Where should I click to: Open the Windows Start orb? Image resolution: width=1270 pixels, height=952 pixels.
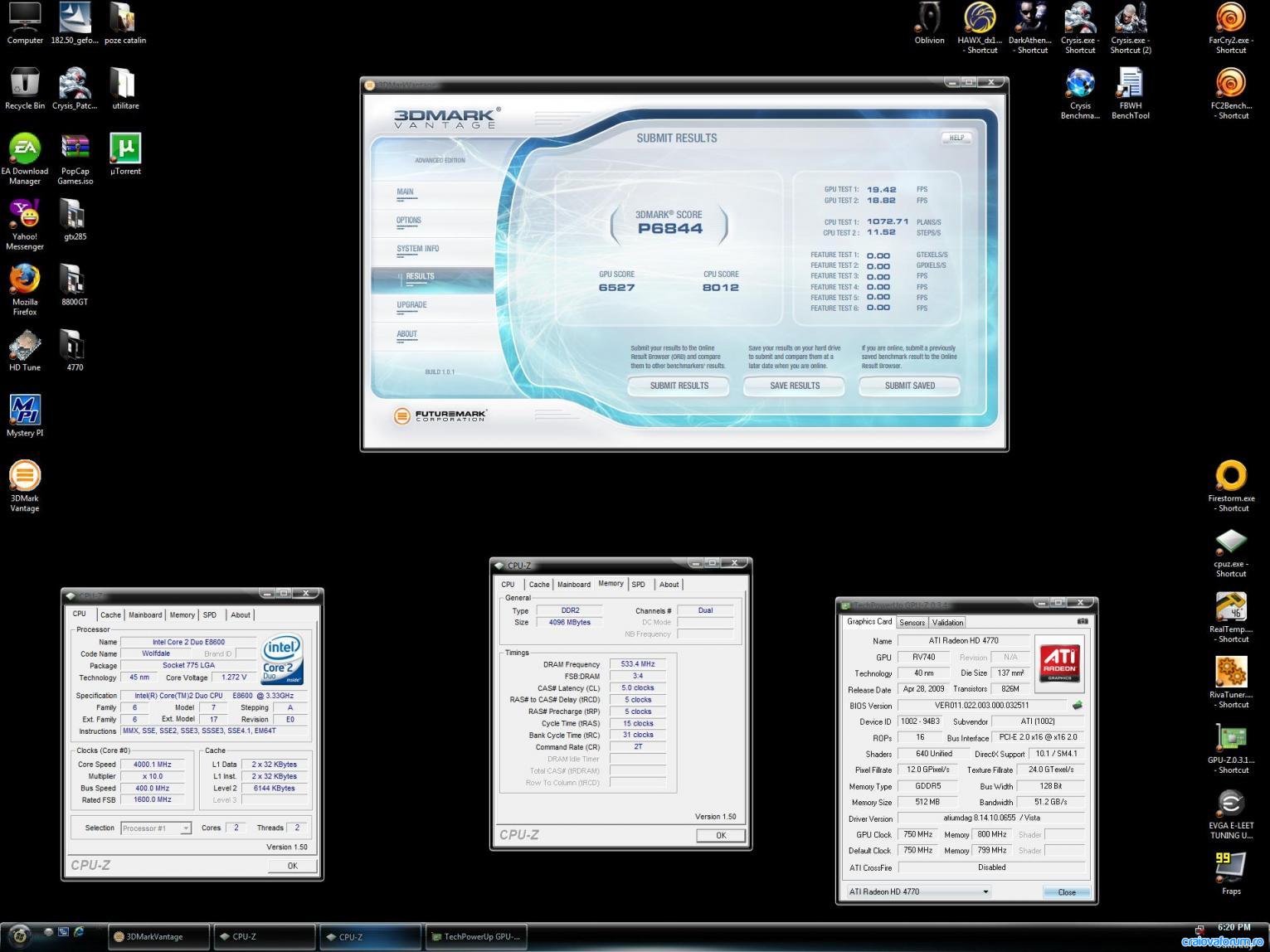coord(19,935)
